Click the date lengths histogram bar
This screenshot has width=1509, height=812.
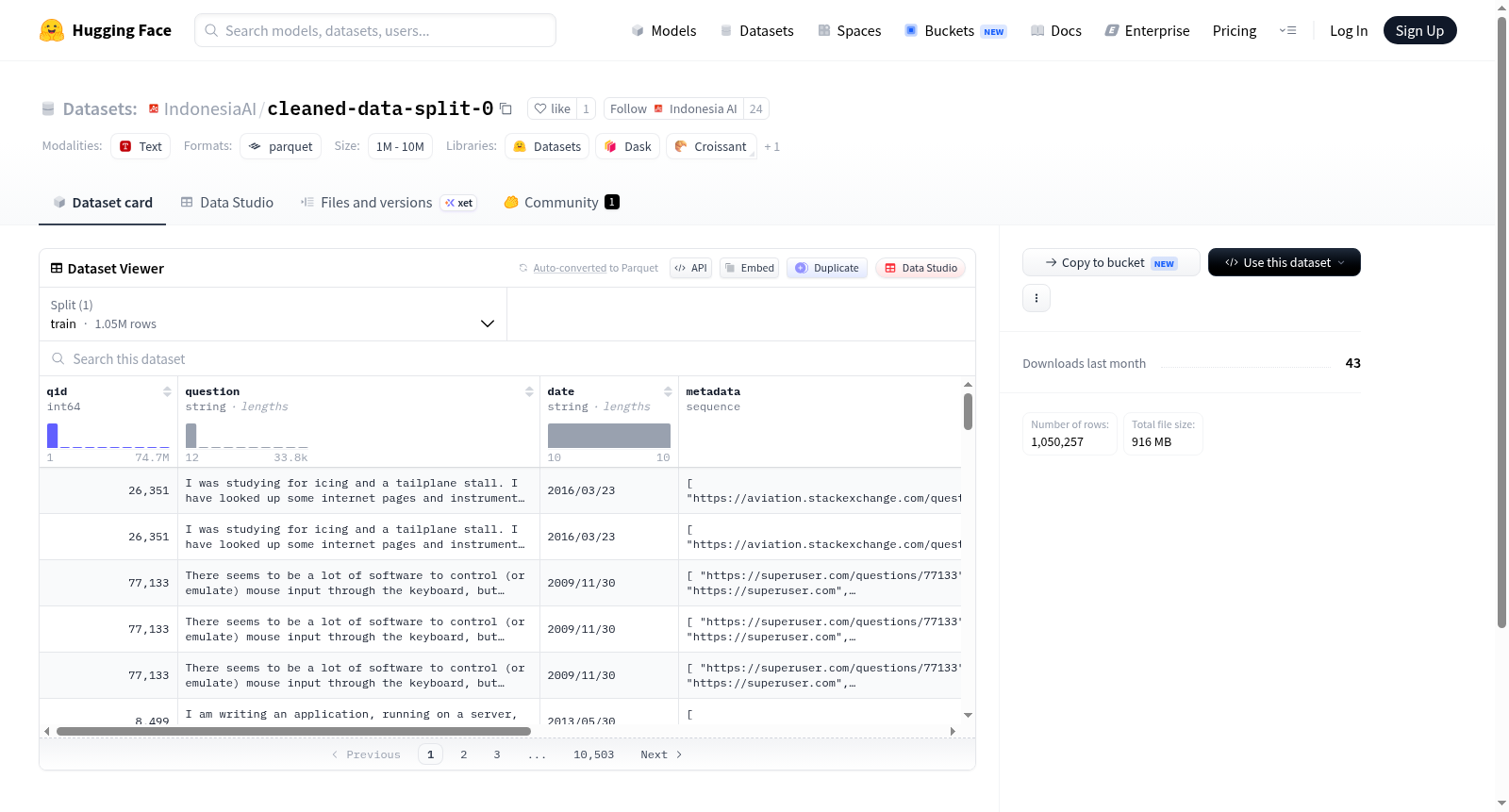(x=609, y=436)
